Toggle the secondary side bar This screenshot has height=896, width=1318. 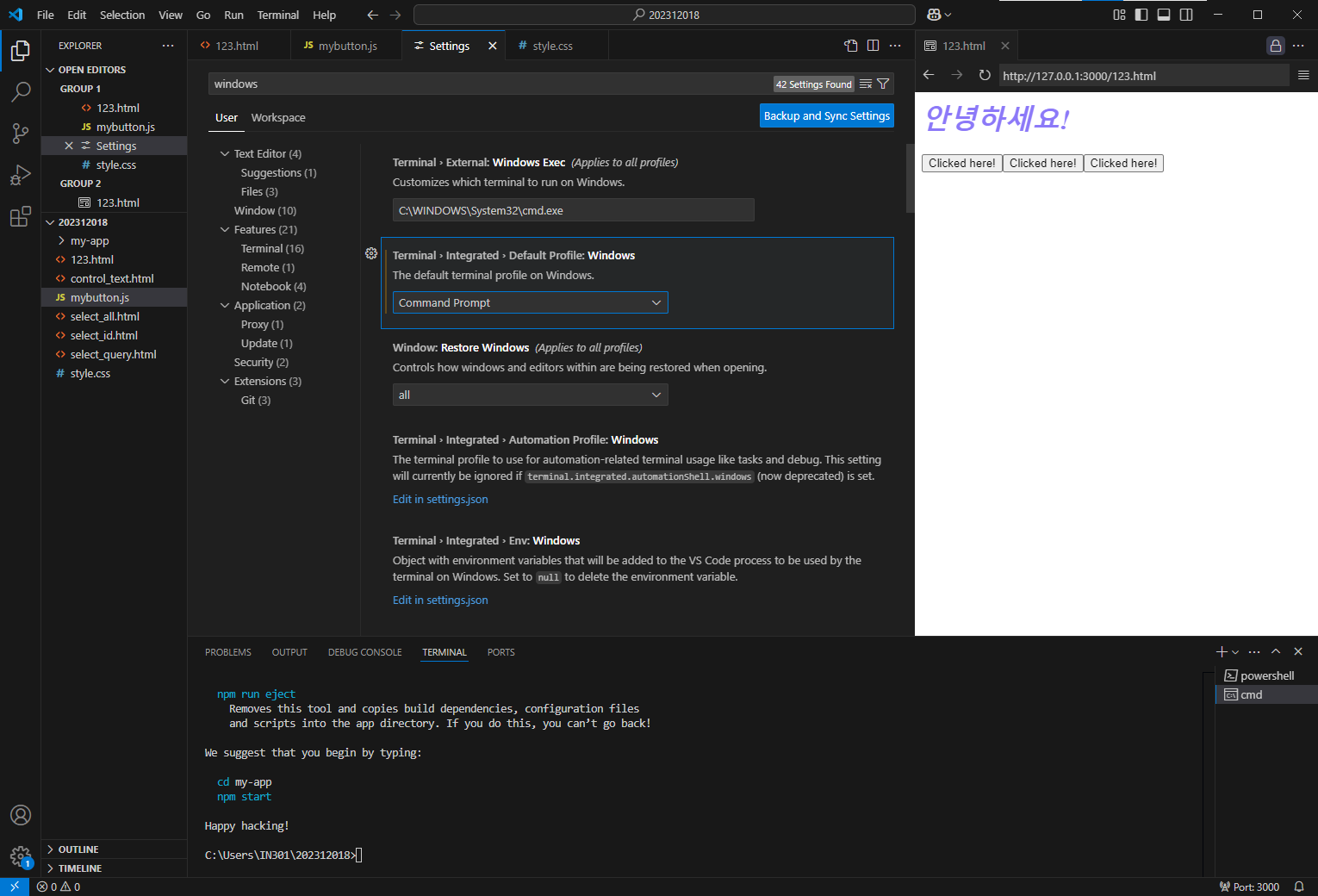click(x=1186, y=15)
